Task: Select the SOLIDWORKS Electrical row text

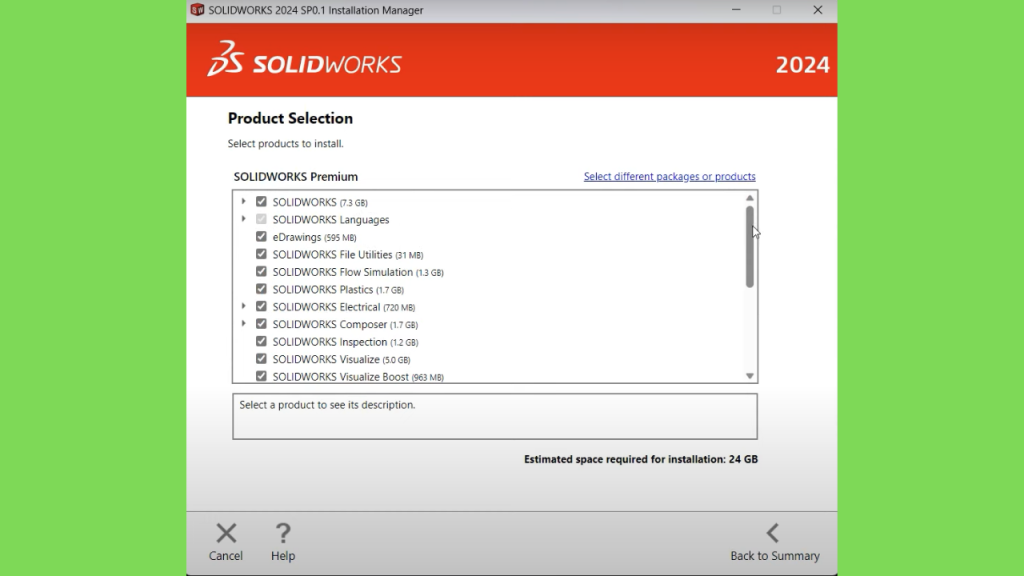Action: point(344,307)
